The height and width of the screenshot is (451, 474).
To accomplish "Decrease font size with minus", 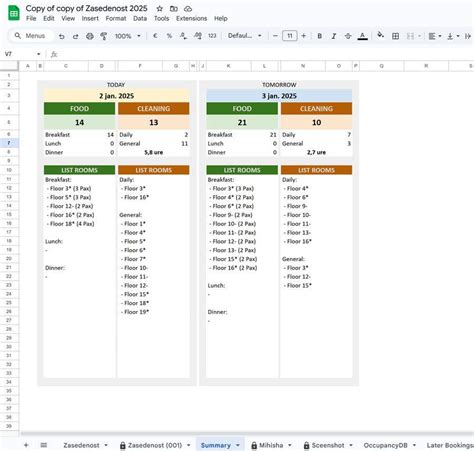I will (x=275, y=36).
